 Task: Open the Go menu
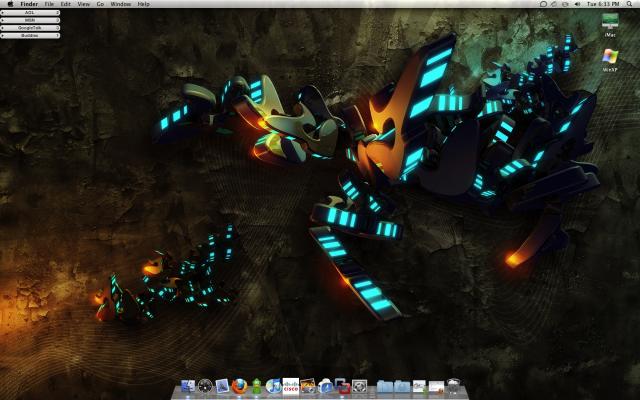point(100,4)
